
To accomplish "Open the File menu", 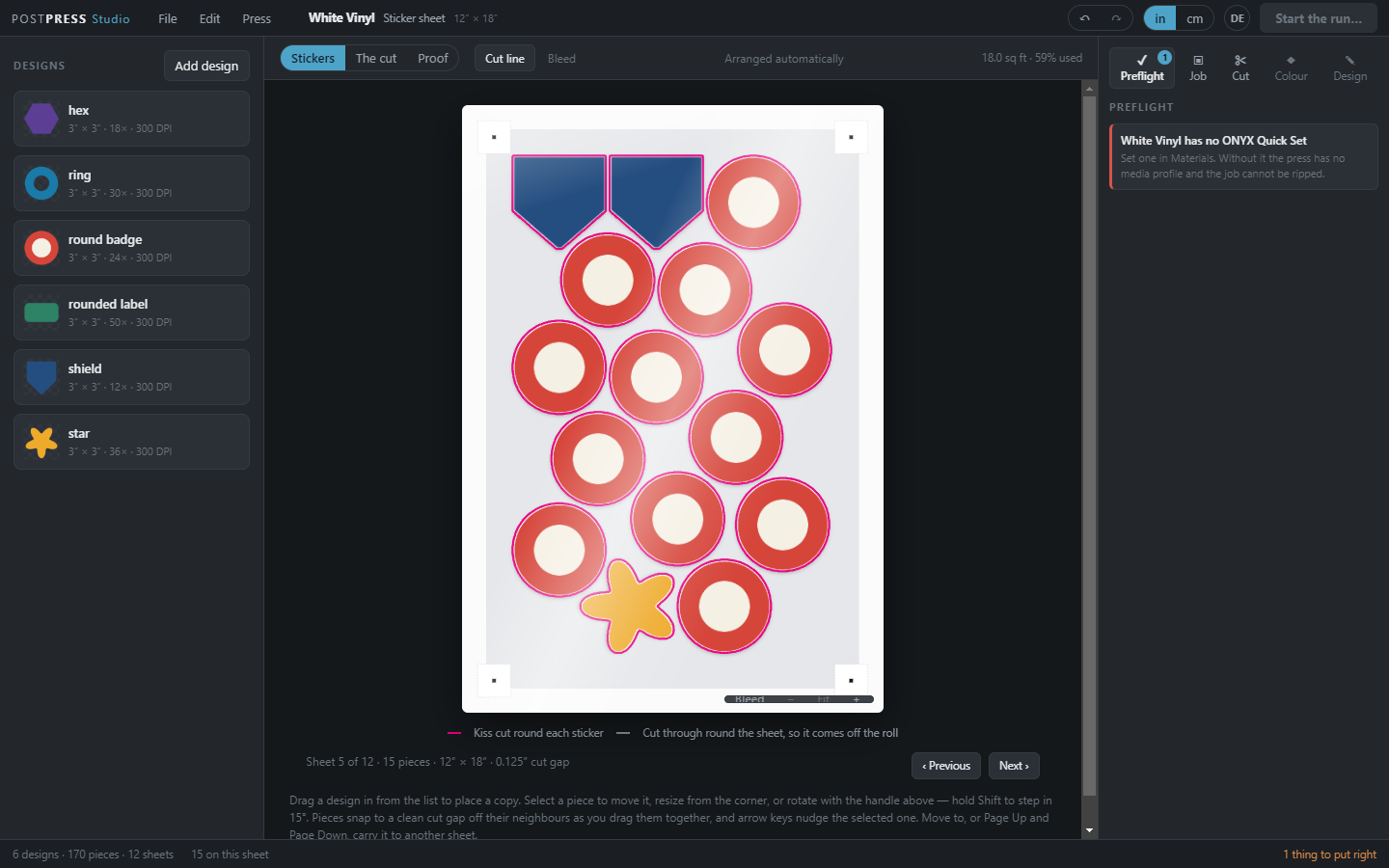I will point(168,18).
